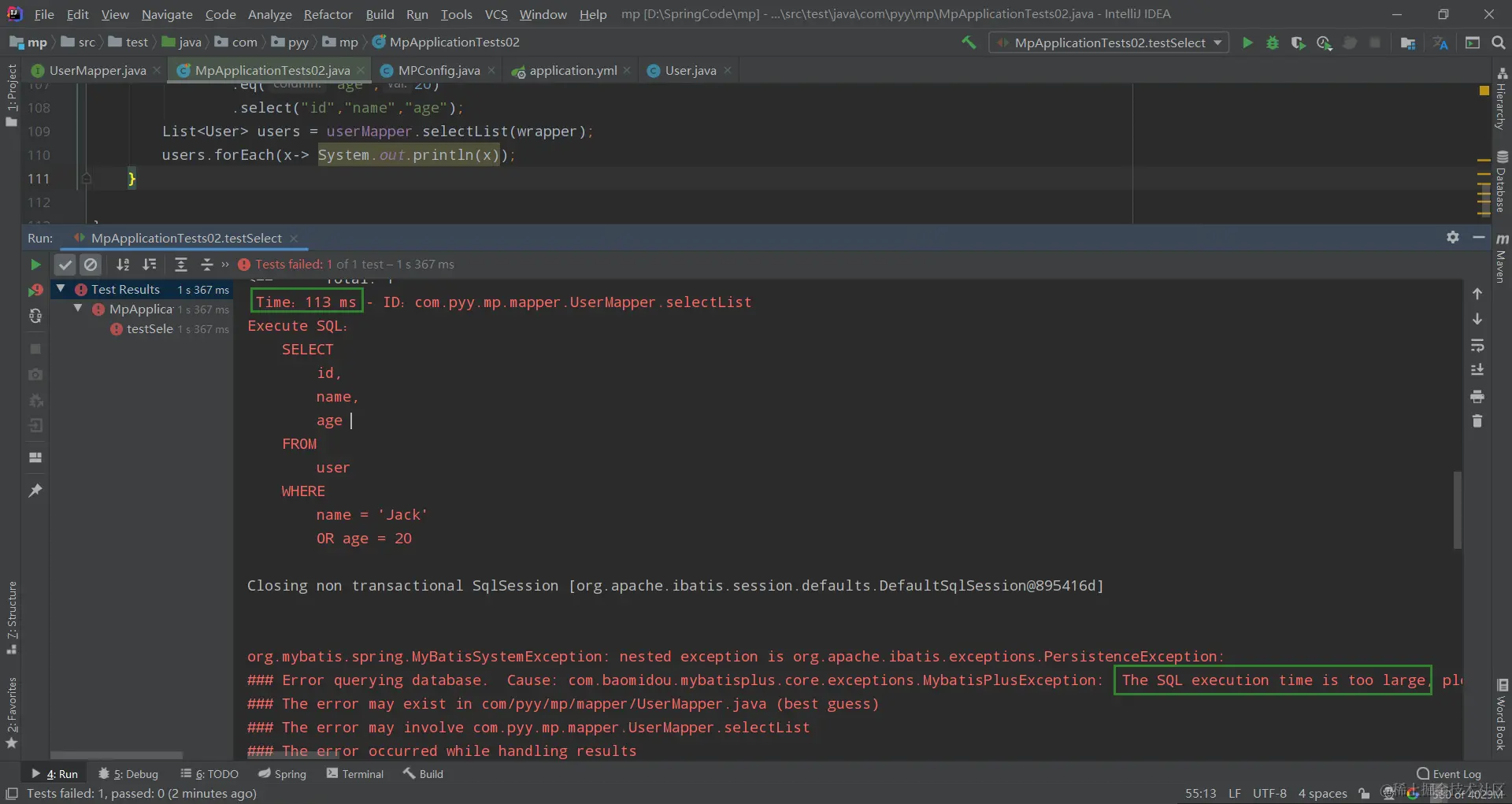Open the Spring tool window button
This screenshot has width=1512, height=804.
pos(282,774)
